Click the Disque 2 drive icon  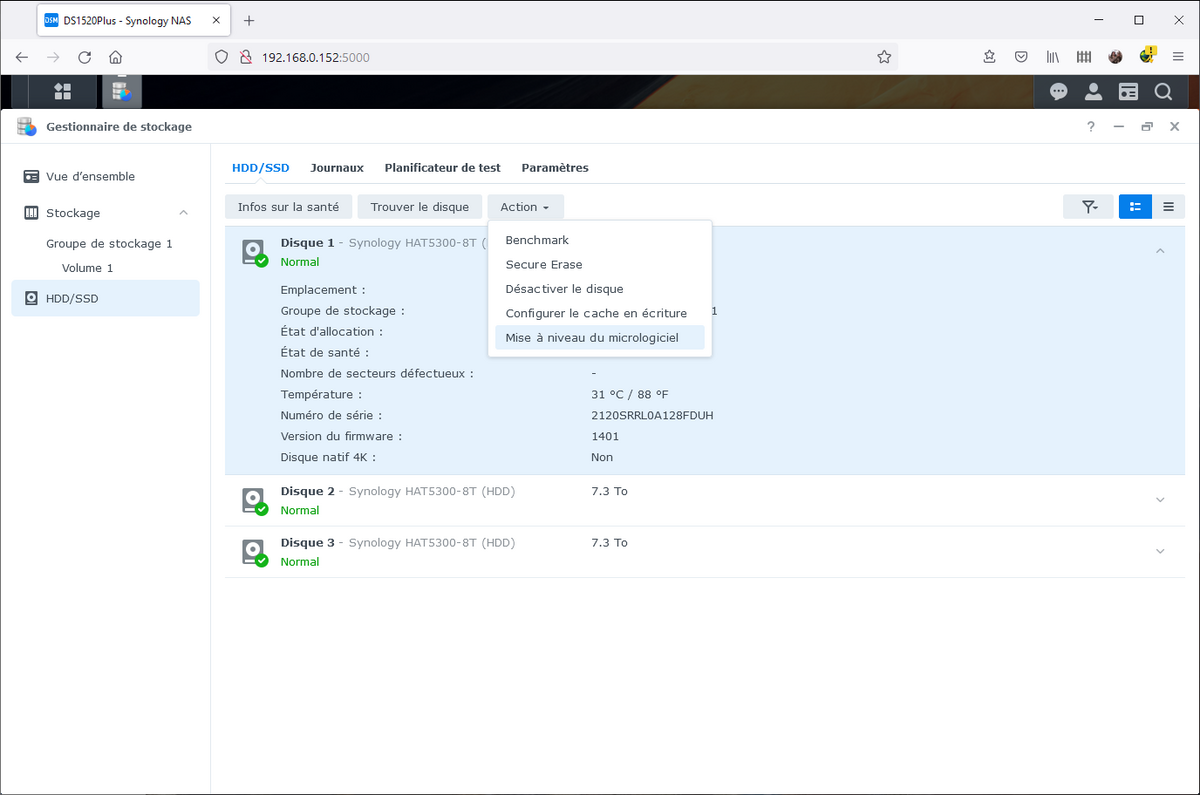pyautogui.click(x=254, y=500)
